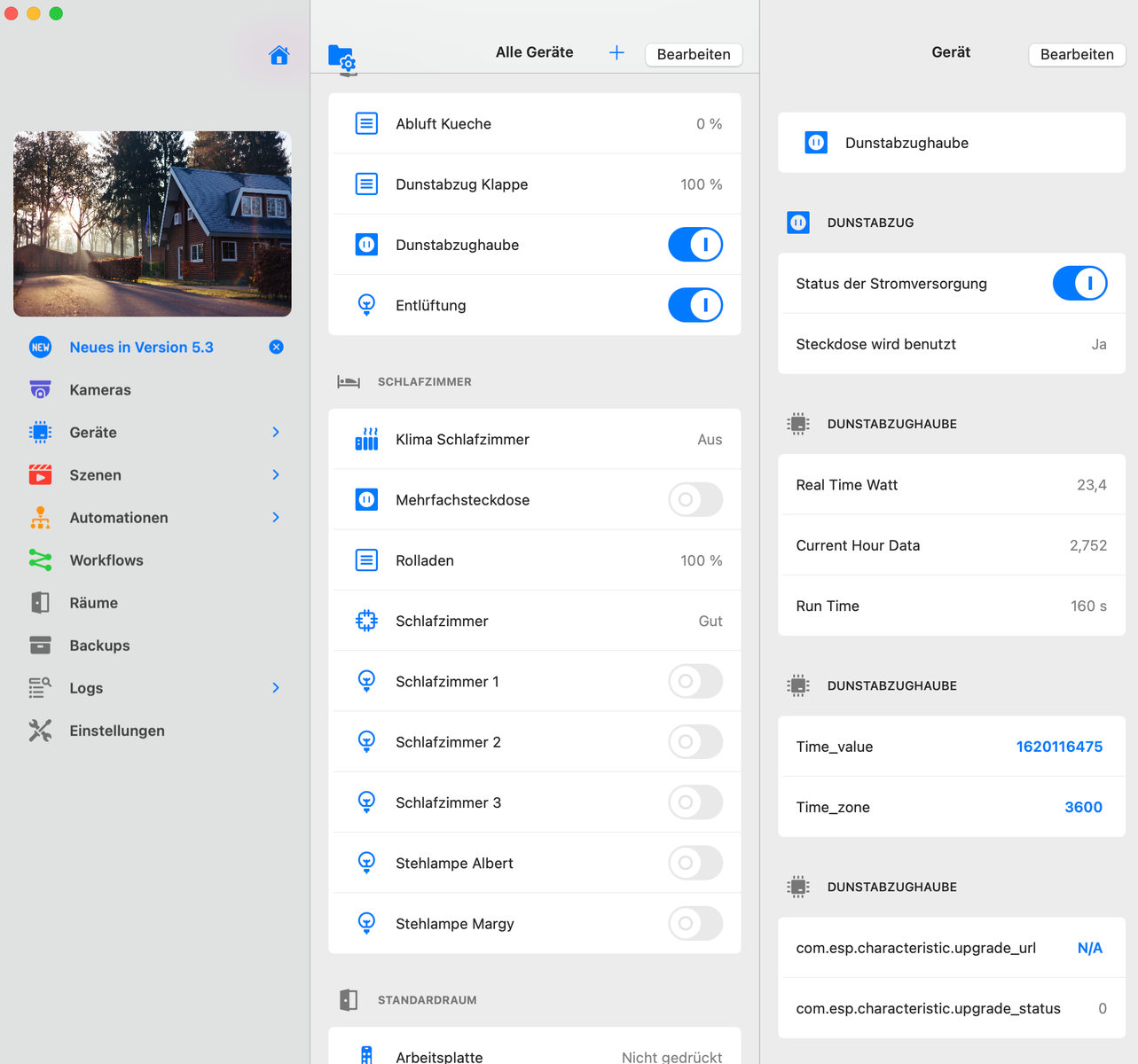The height and width of the screenshot is (1064, 1138).
Task: Select Automationen in the sidebar
Action: (118, 518)
